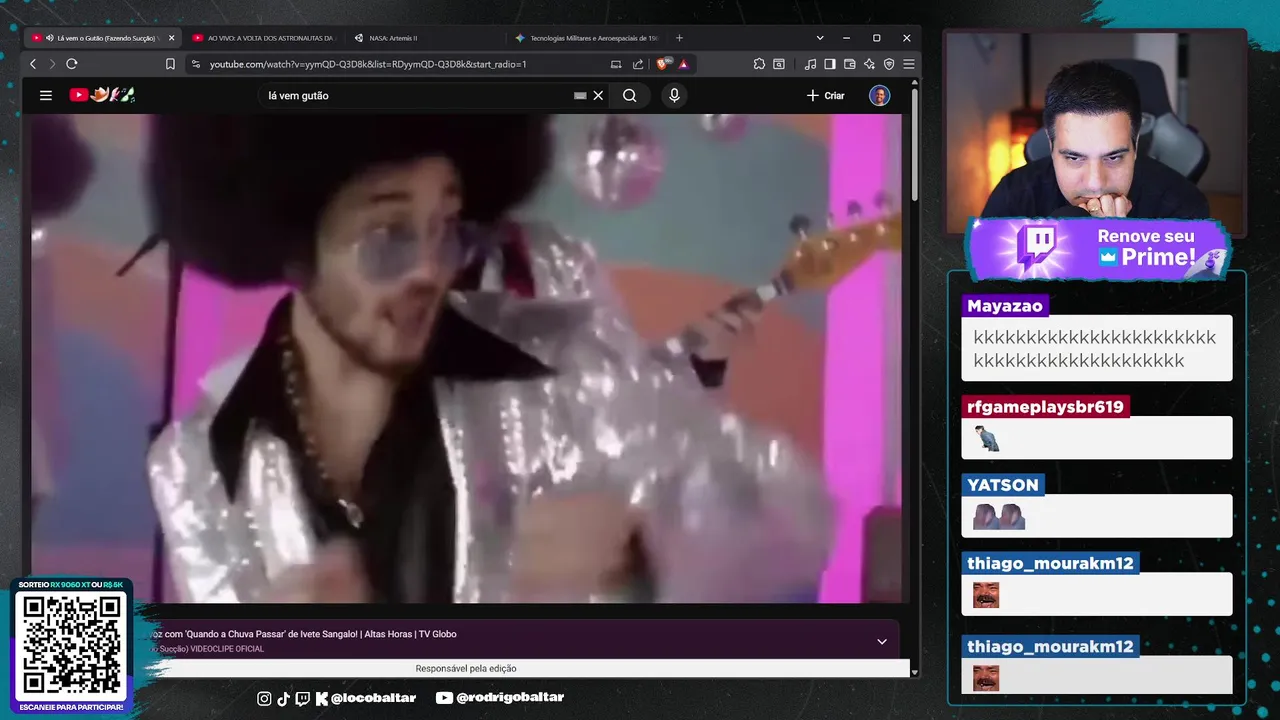Screen dimensions: 1280x720
Task: Go to the YouTube home logo
Action: [102, 95]
